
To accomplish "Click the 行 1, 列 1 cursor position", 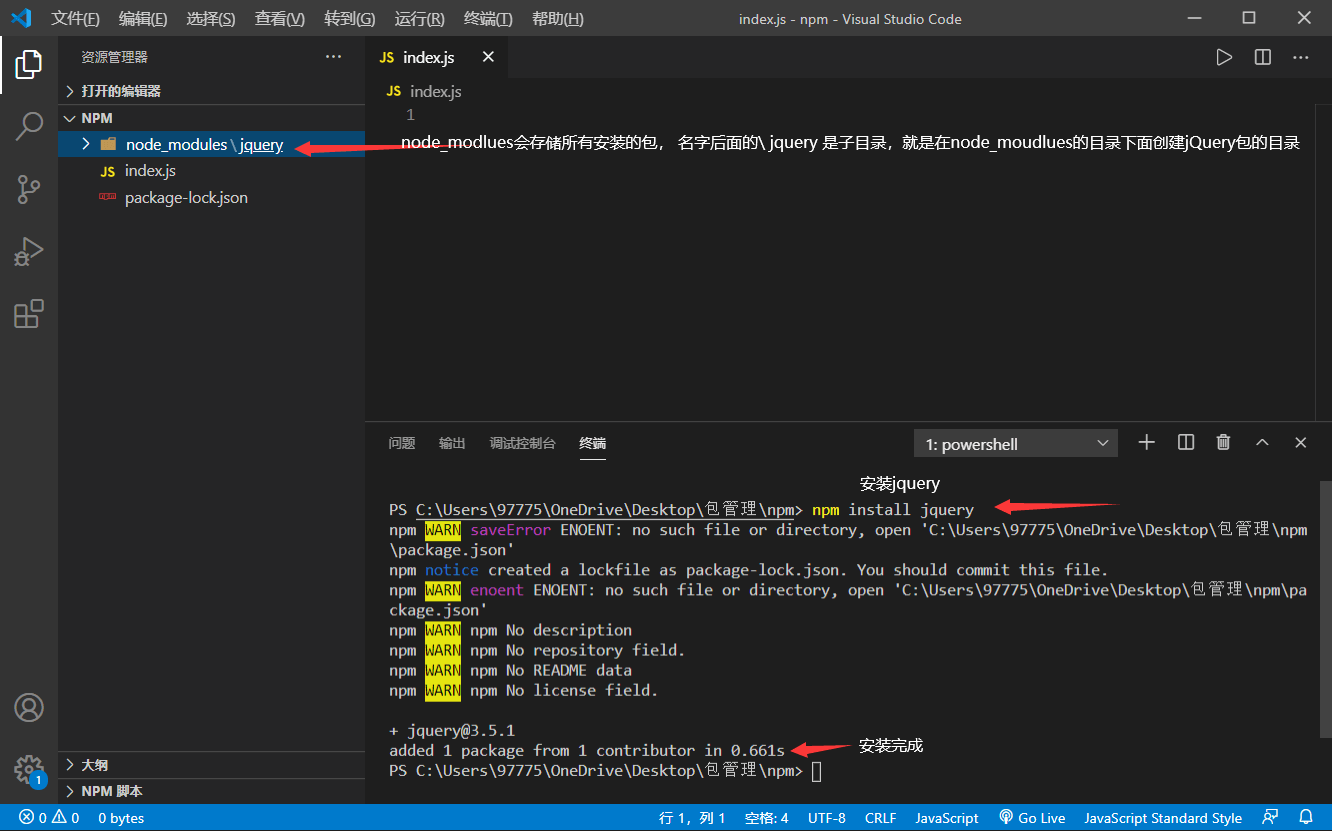I will click(692, 818).
